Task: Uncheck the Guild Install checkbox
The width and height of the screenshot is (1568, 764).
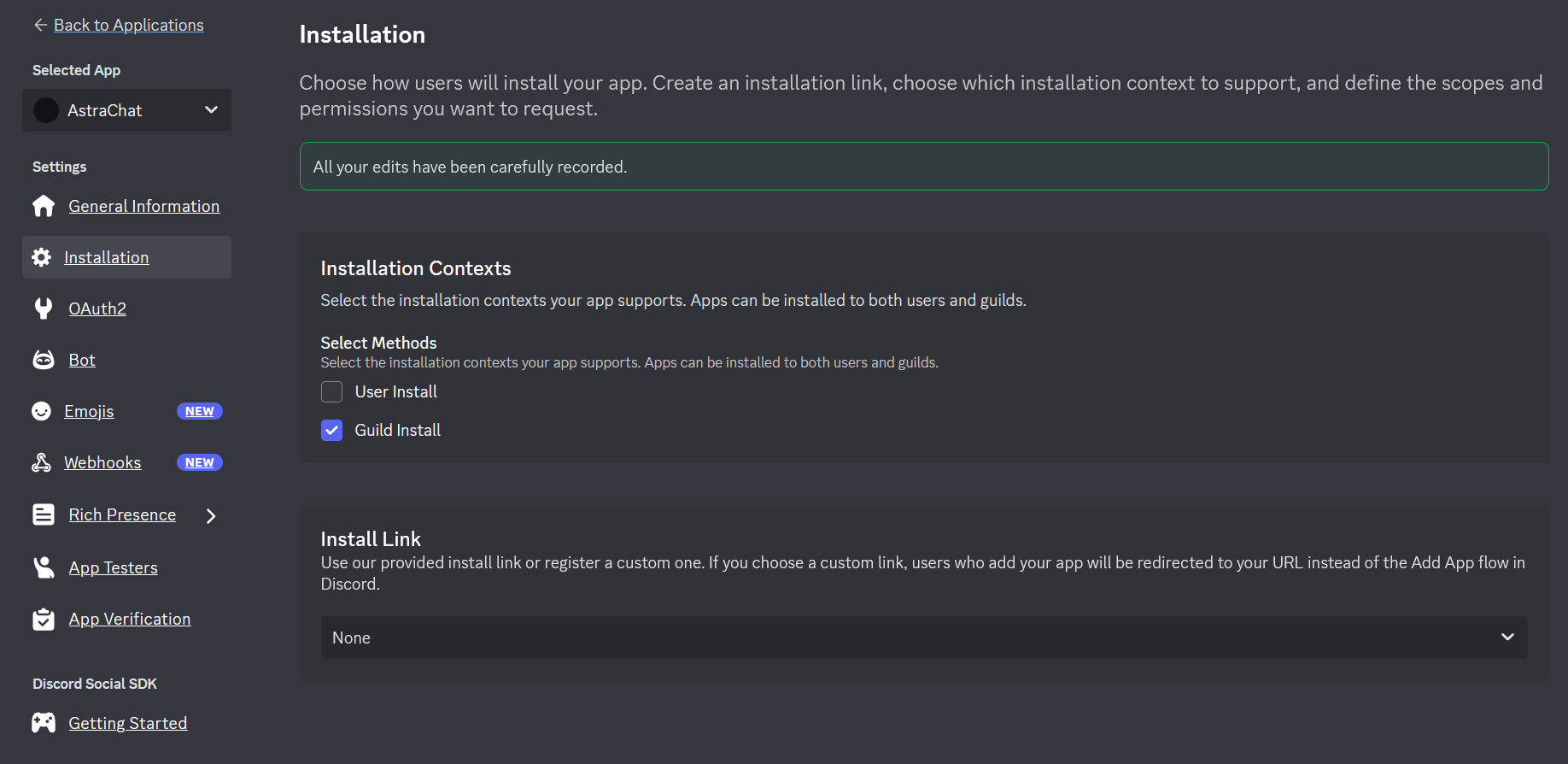Action: point(331,430)
